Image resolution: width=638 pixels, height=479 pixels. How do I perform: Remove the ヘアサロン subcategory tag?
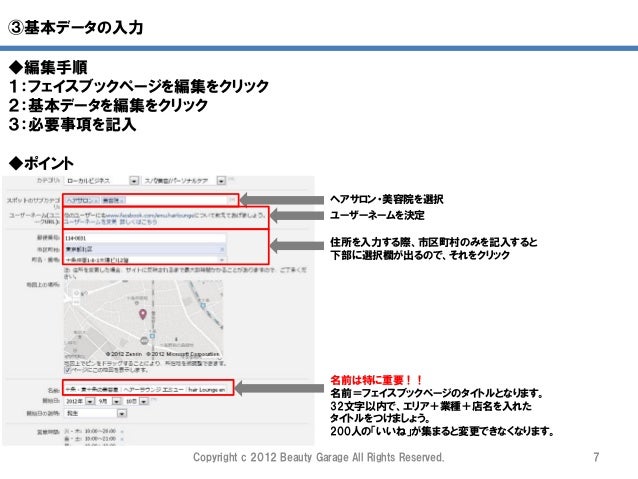[96, 201]
